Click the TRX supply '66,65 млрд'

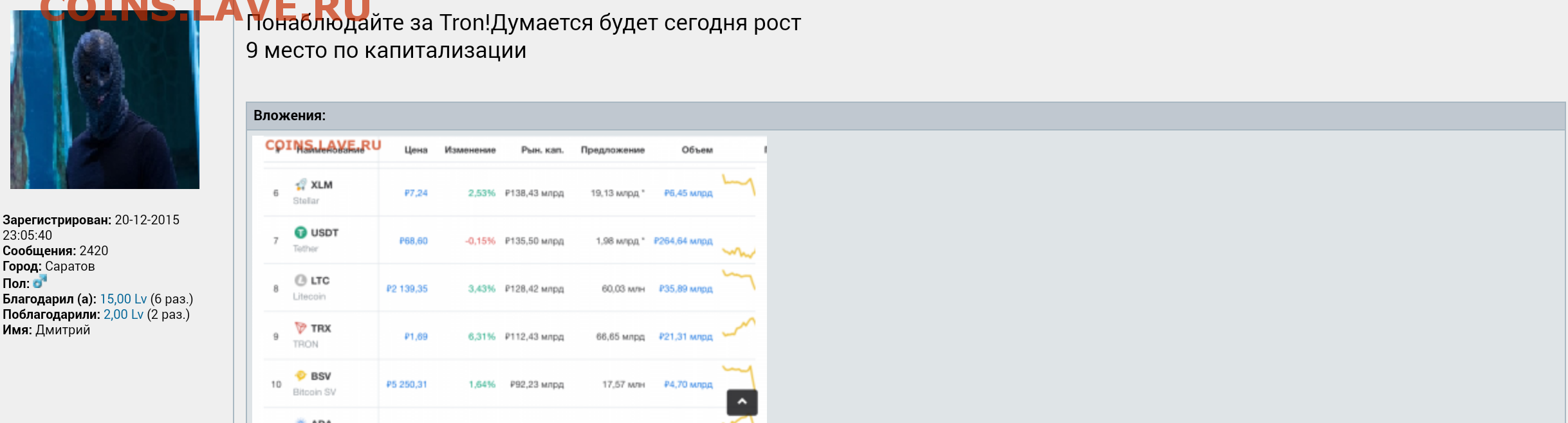click(x=620, y=336)
